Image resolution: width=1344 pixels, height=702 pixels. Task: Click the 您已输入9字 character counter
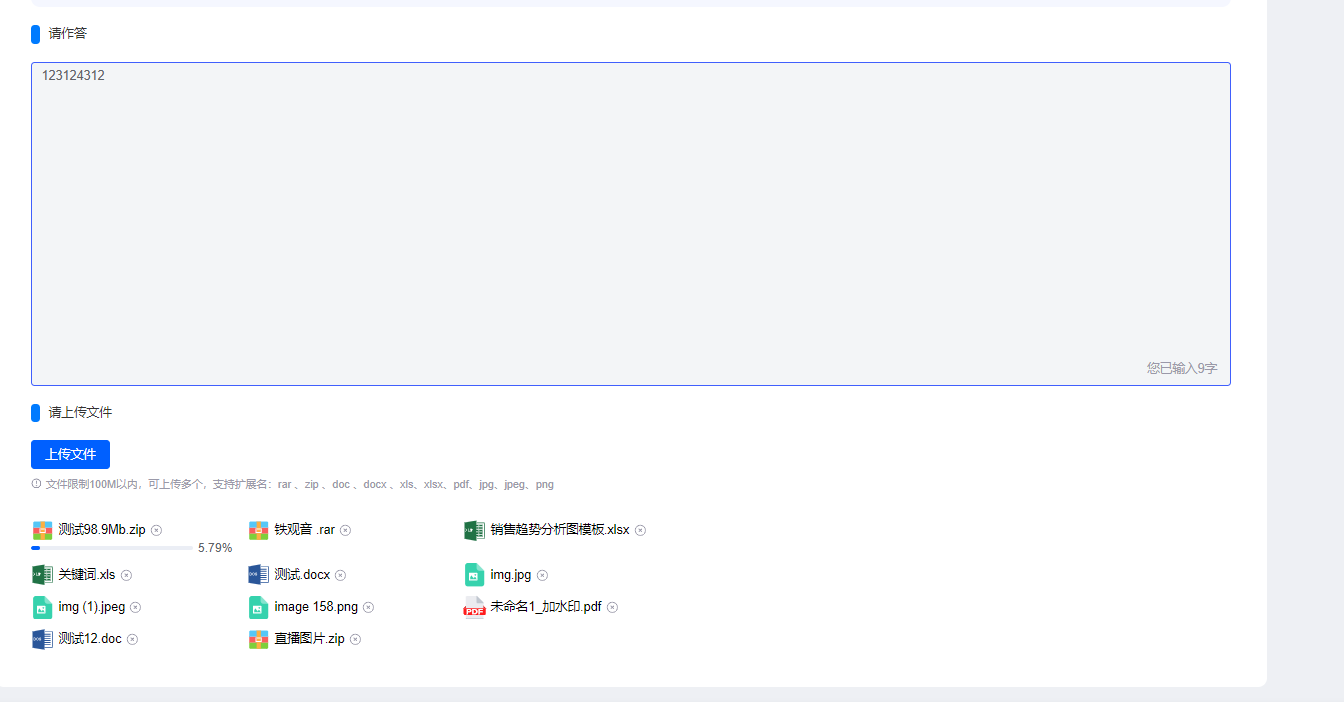pyautogui.click(x=1182, y=368)
